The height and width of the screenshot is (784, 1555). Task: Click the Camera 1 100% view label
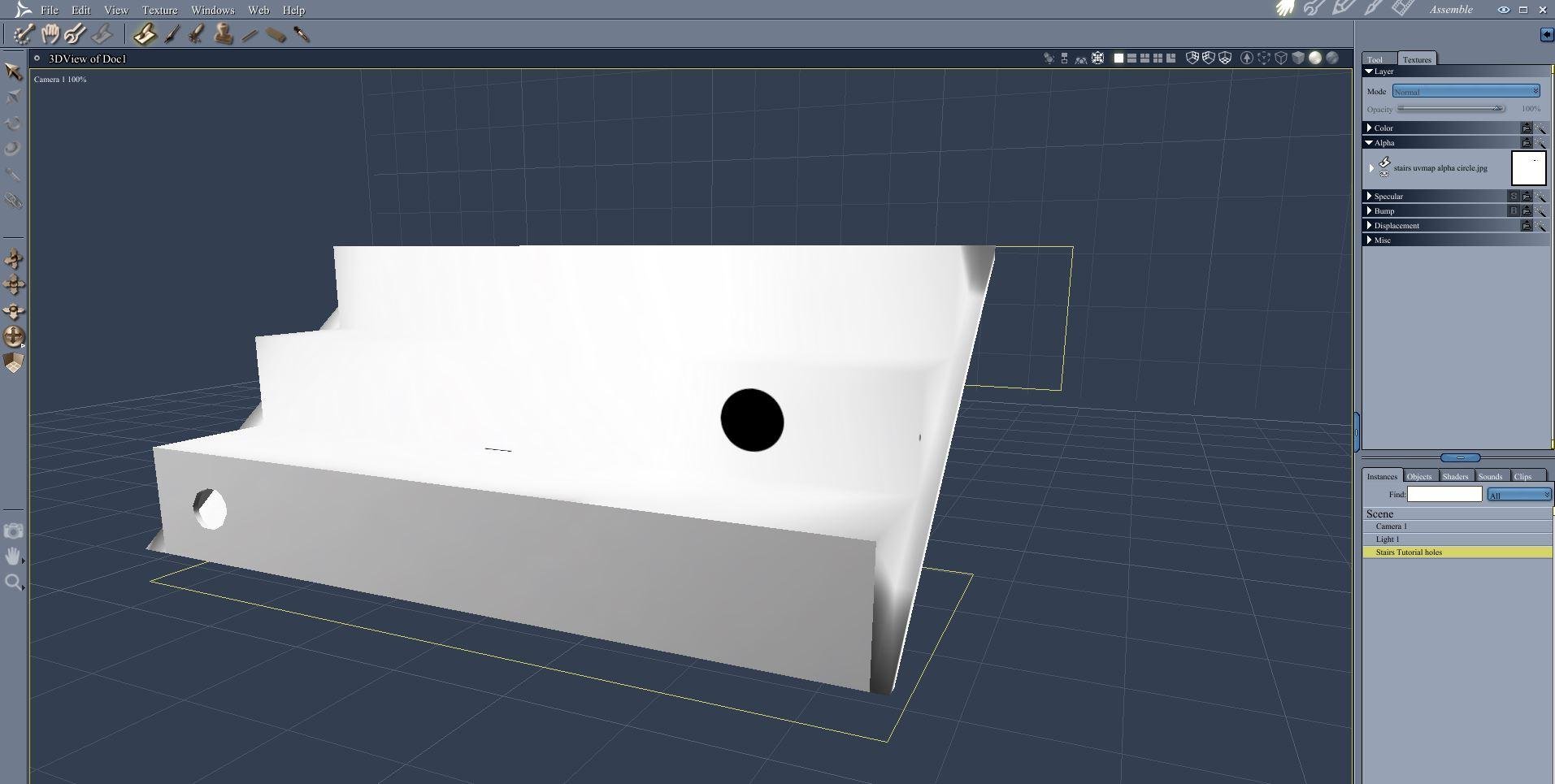tap(60, 80)
